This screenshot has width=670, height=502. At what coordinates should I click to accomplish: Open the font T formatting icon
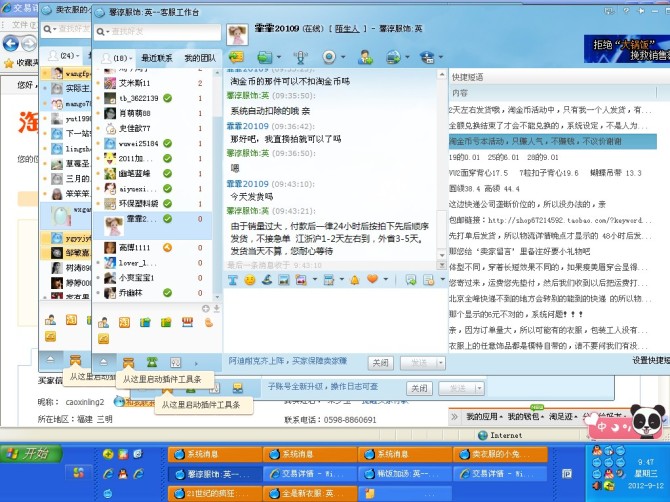tap(232, 280)
